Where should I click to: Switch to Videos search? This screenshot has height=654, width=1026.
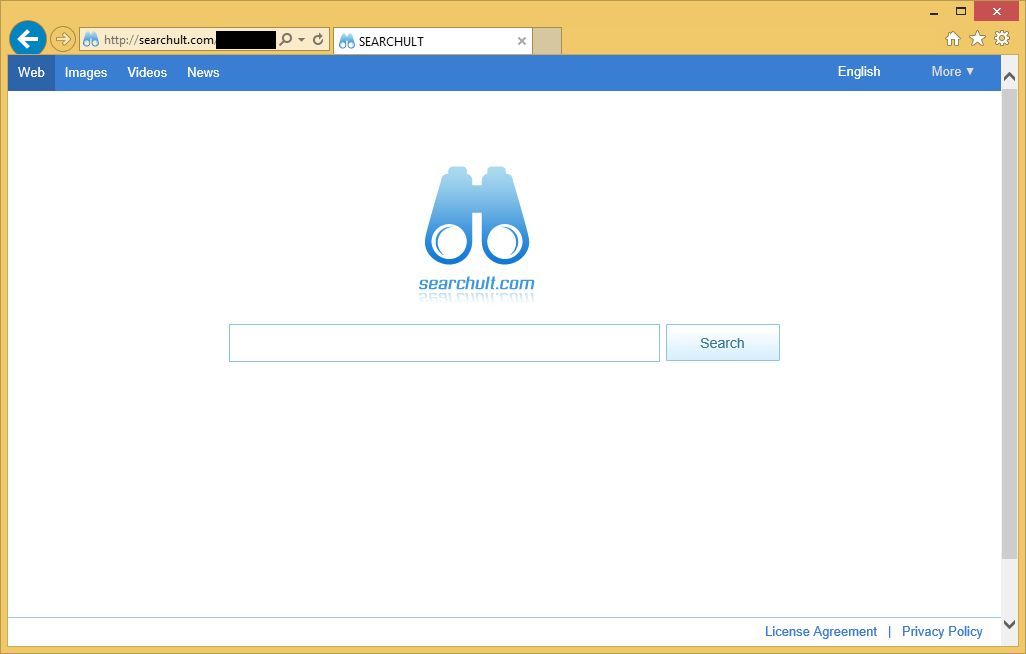click(147, 73)
